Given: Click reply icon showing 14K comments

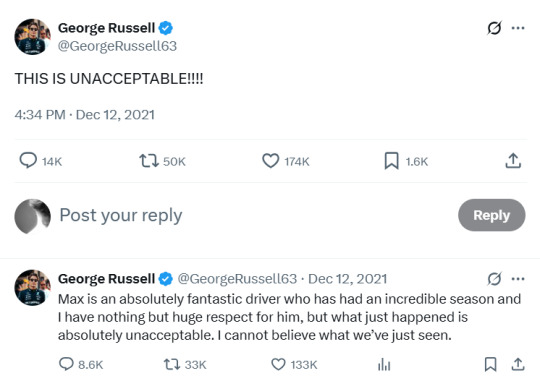Looking at the screenshot, I should (x=28, y=161).
